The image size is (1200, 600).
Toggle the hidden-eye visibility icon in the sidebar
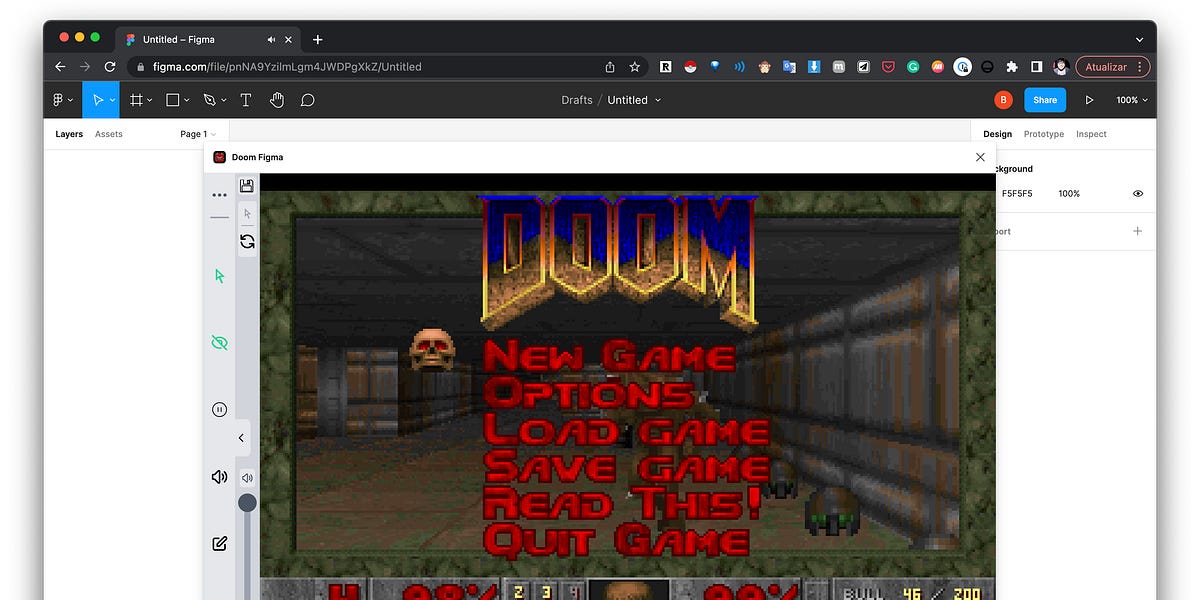point(219,342)
